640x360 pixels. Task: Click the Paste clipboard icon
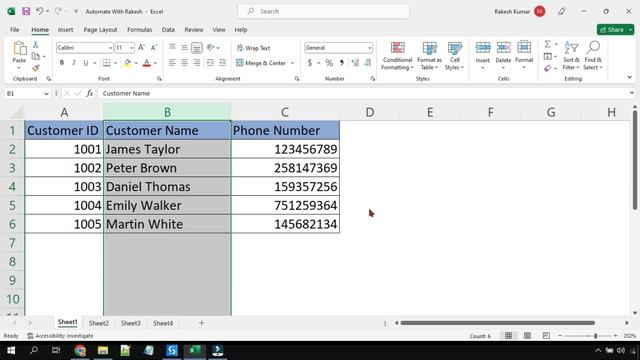click(19, 49)
